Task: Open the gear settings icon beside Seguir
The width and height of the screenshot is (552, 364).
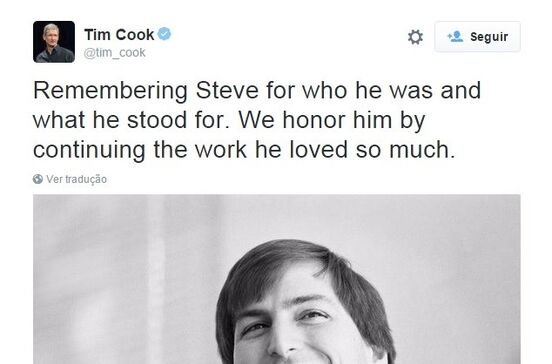Action: pyautogui.click(x=415, y=37)
